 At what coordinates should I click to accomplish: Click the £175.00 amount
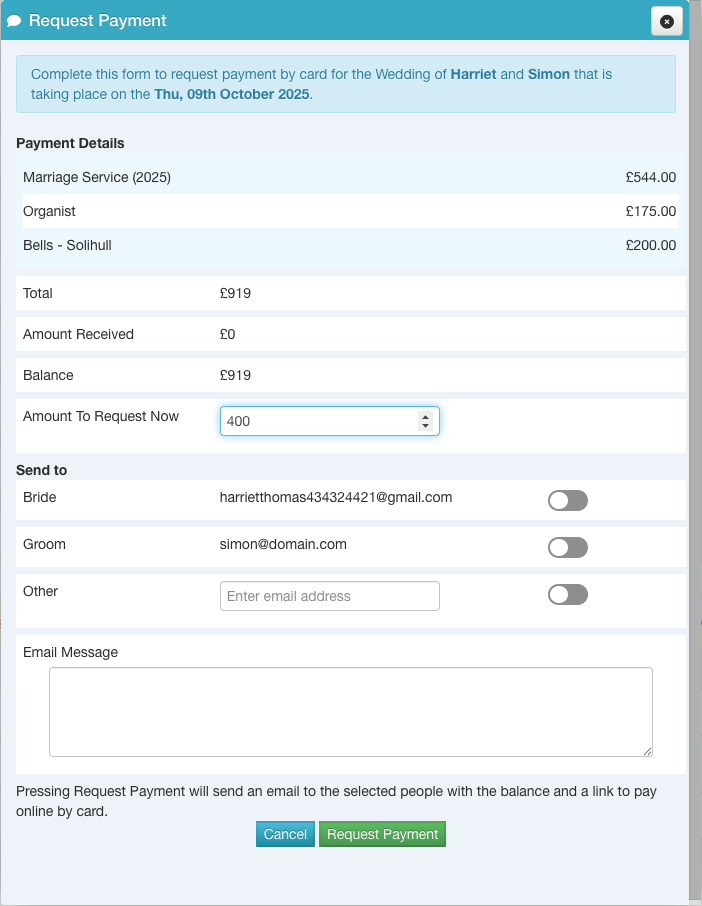(651, 211)
